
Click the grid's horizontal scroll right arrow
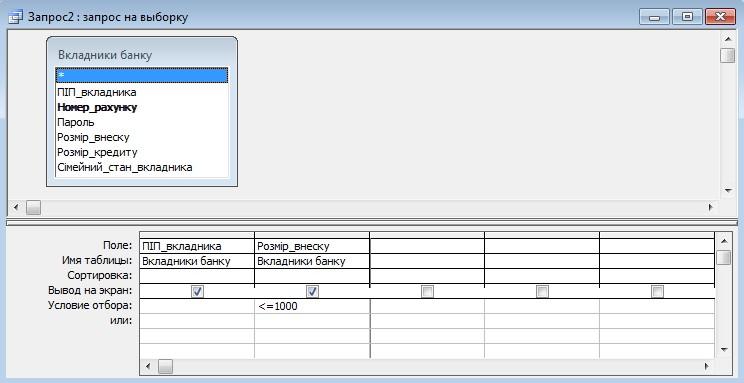[x=707, y=366]
